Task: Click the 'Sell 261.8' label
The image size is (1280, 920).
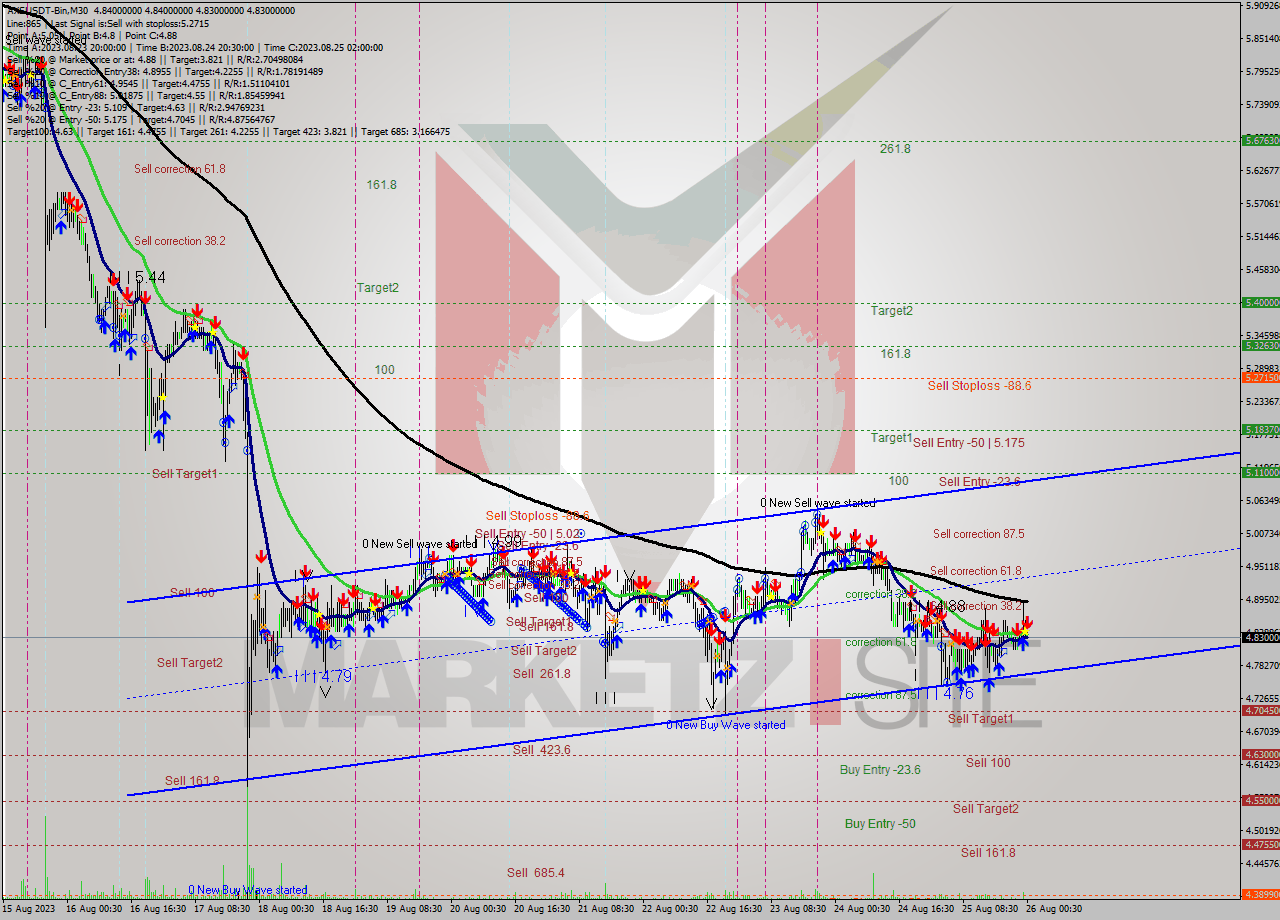Action: click(541, 674)
